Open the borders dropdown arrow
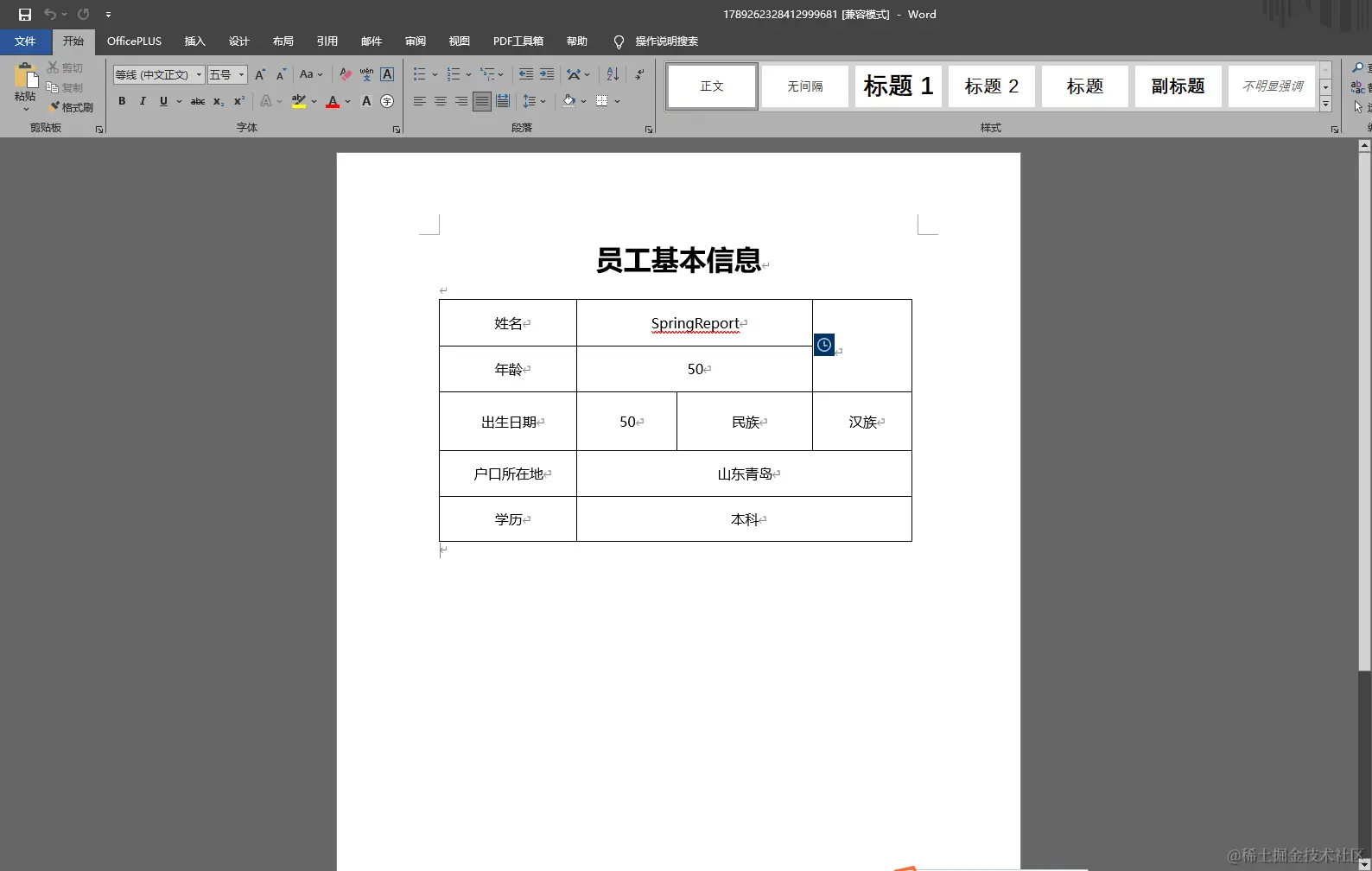The width and height of the screenshot is (1372, 871). point(617,101)
